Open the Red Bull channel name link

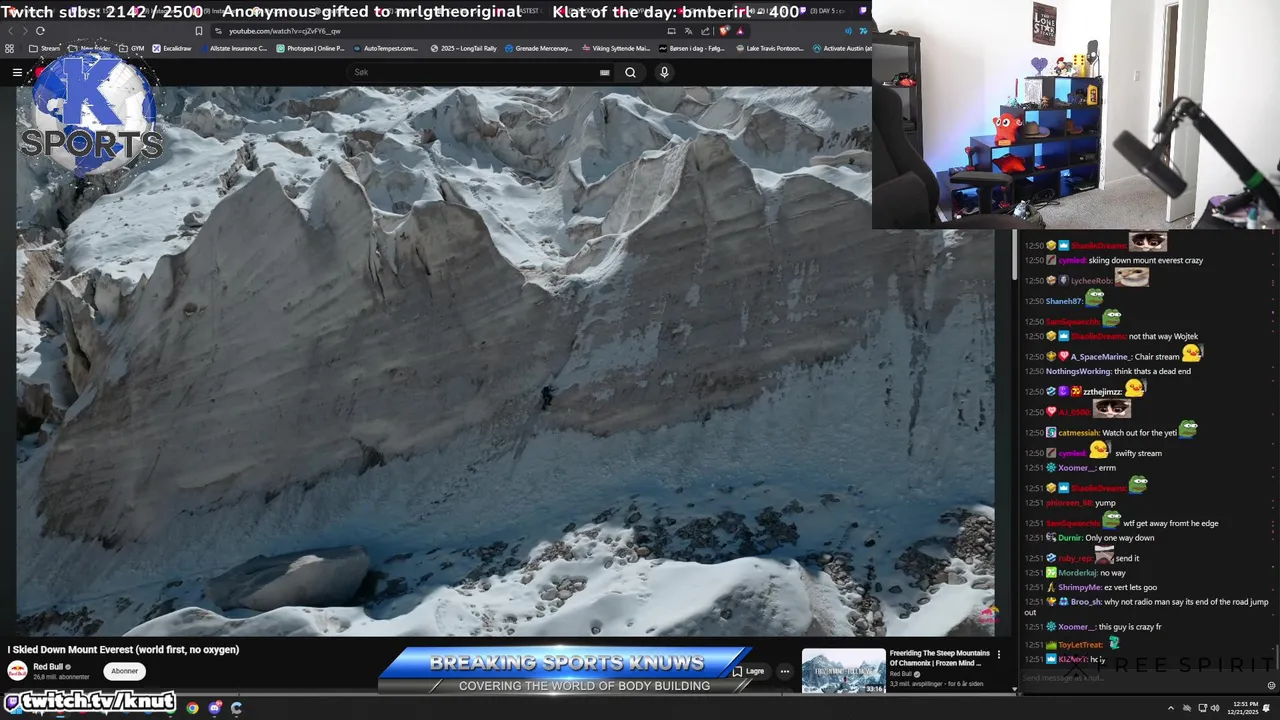click(48, 667)
